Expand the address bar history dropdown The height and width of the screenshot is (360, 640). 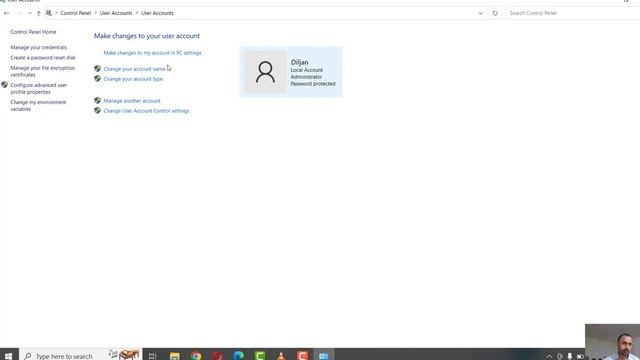tap(480, 13)
